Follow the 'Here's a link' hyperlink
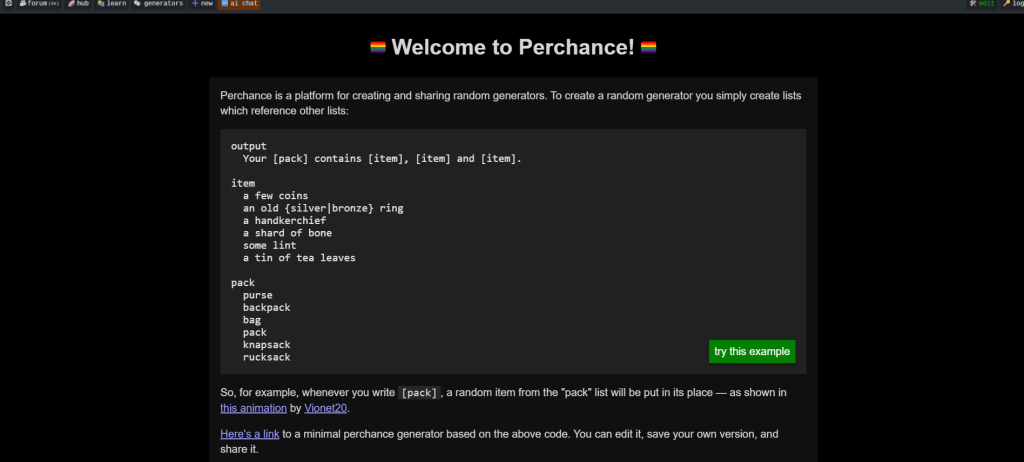Screen dimensions: 1024x462 tap(249, 434)
